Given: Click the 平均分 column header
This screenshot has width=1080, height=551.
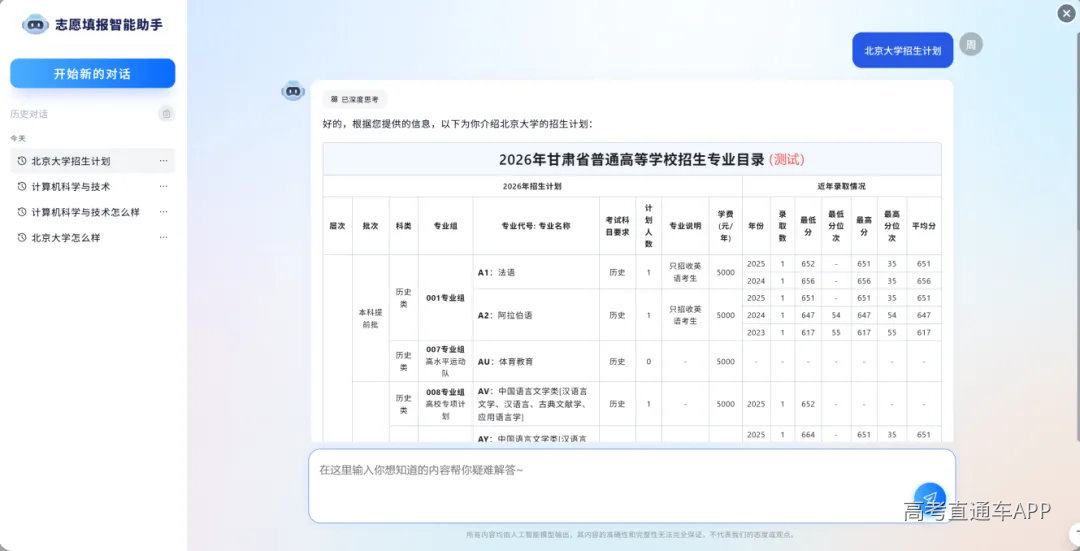Looking at the screenshot, I should coord(924,226).
